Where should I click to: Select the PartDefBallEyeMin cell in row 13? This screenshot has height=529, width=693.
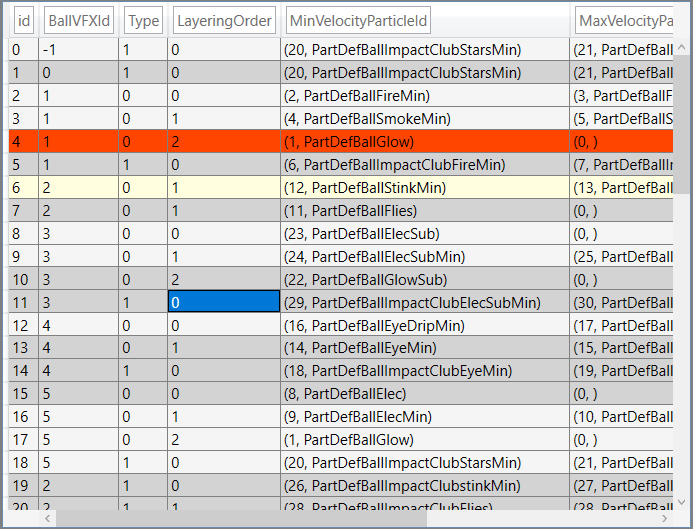tap(425, 347)
